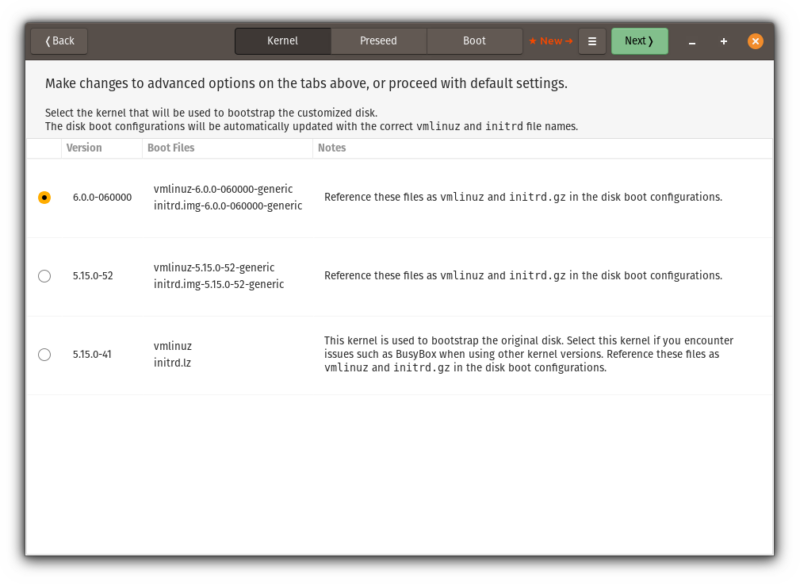Select the Kernel tab
Viewport: 800px width, 584px height.
(x=281, y=41)
